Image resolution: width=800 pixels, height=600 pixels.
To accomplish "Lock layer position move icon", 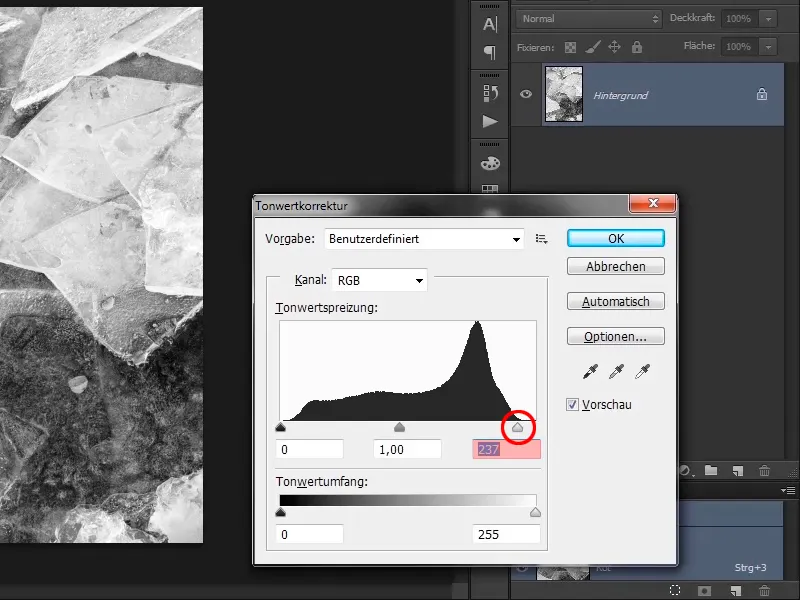I will pos(614,47).
